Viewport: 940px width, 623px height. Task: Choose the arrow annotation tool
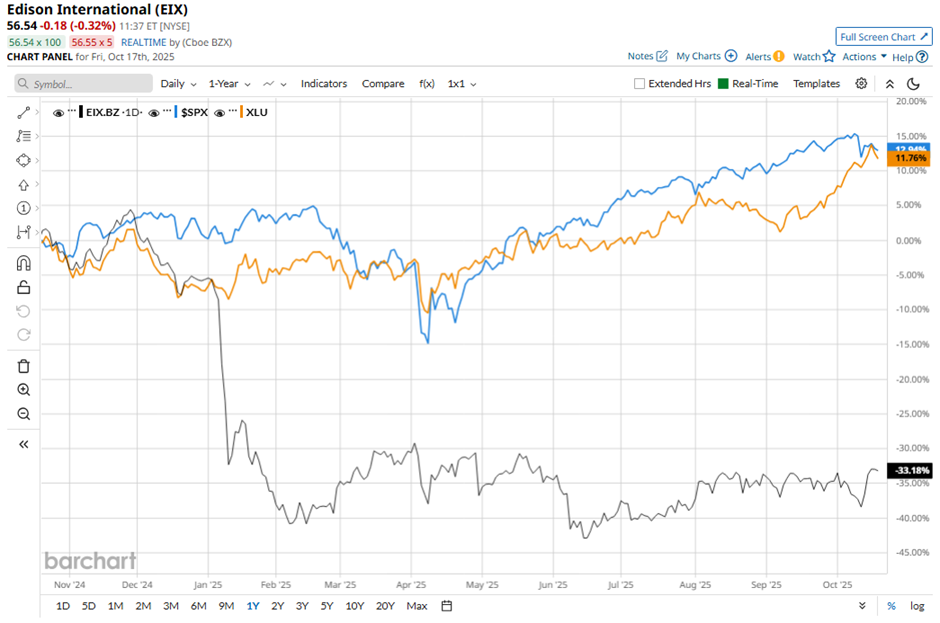click(23, 185)
